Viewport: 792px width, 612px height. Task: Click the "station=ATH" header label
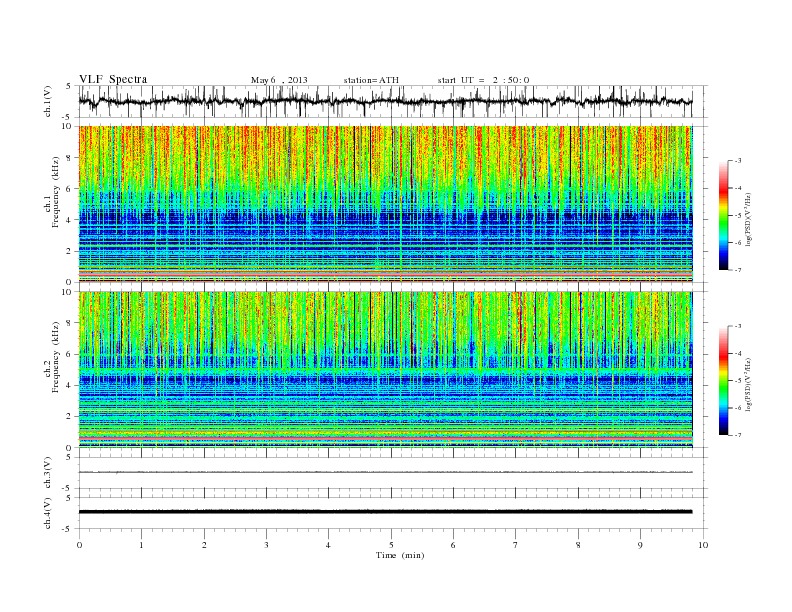coord(371,80)
